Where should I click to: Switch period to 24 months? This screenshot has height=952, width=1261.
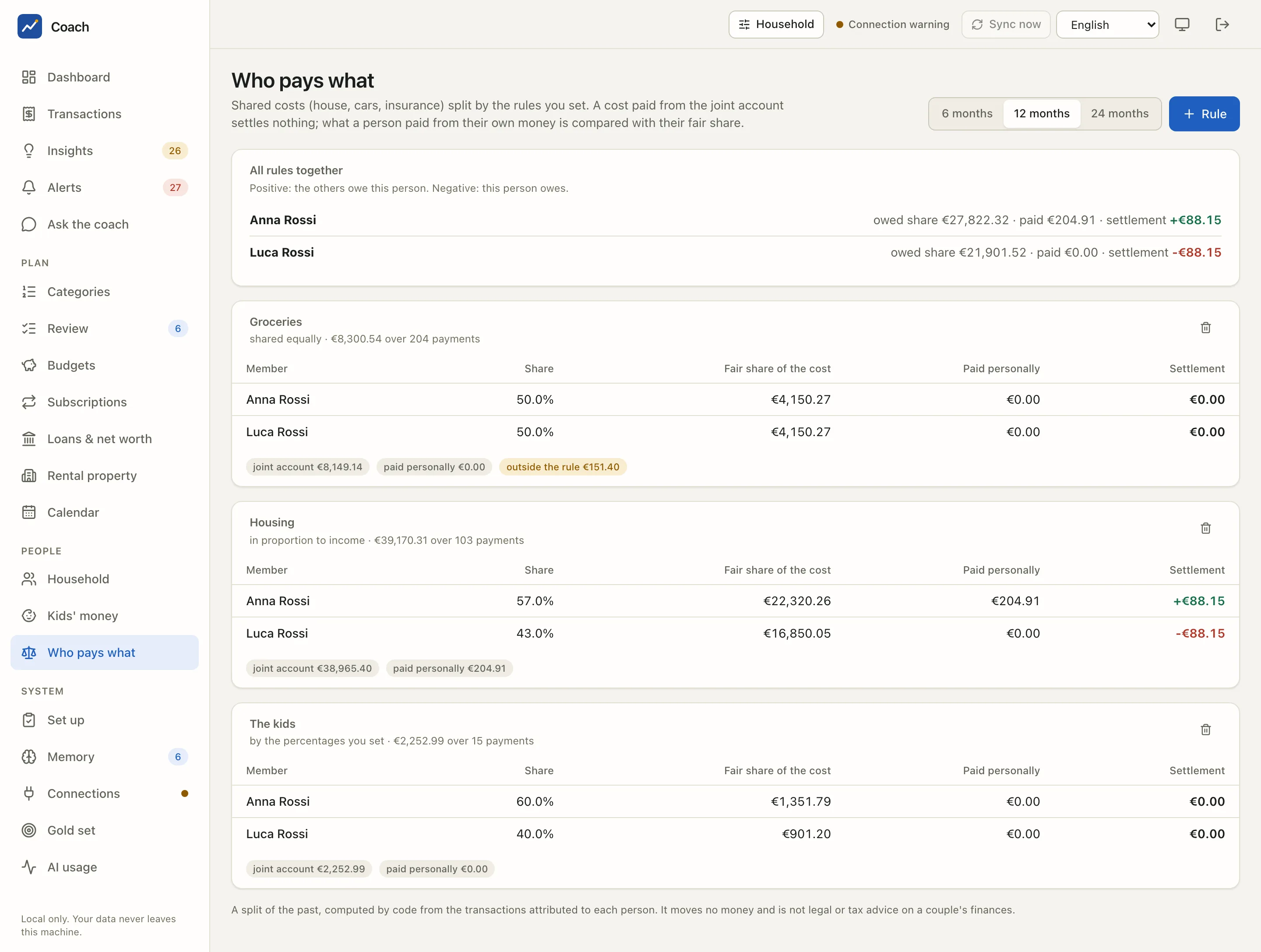(1120, 113)
